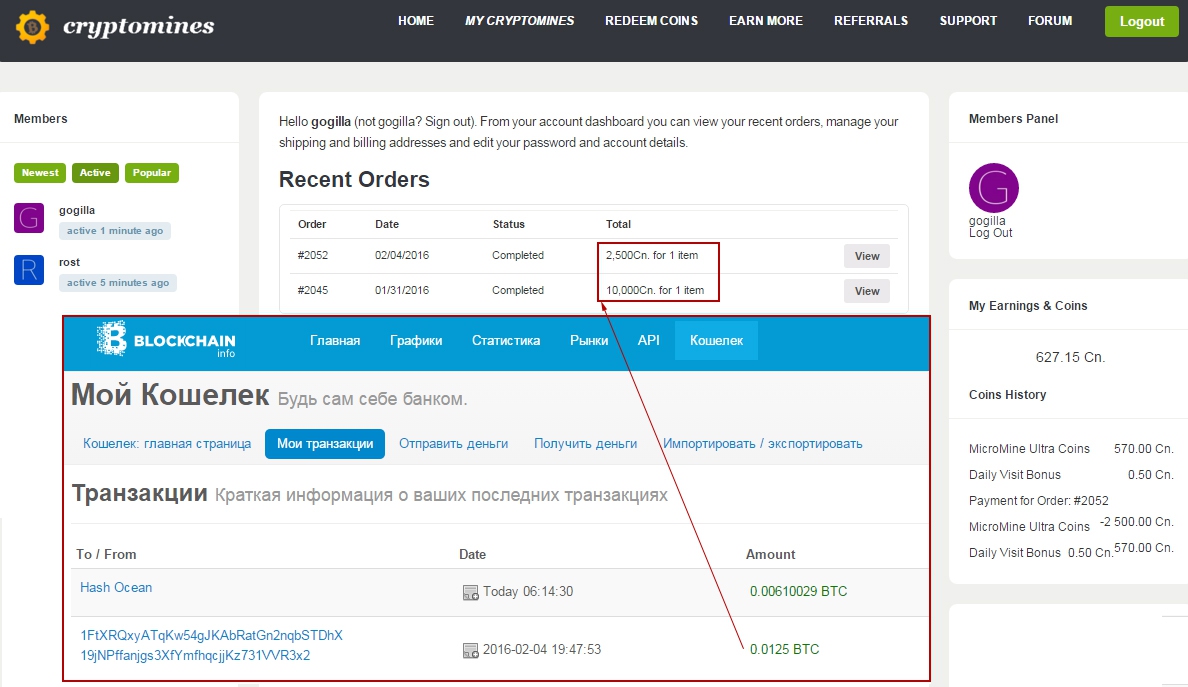1188x687 pixels.
Task: Select the Мои транзакции tab
Action: coord(325,444)
